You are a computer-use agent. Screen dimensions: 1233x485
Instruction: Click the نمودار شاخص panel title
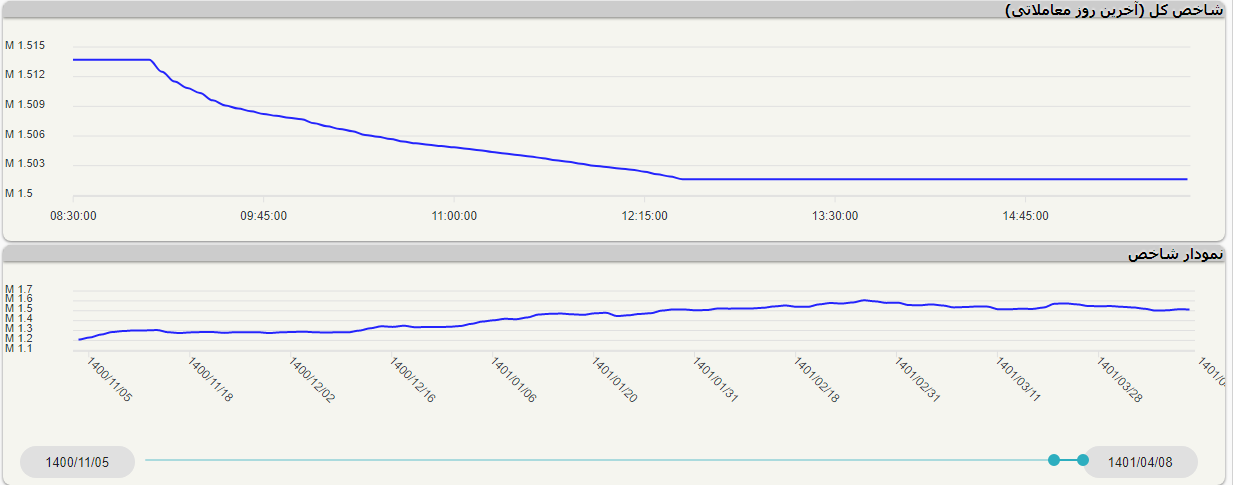click(1175, 254)
